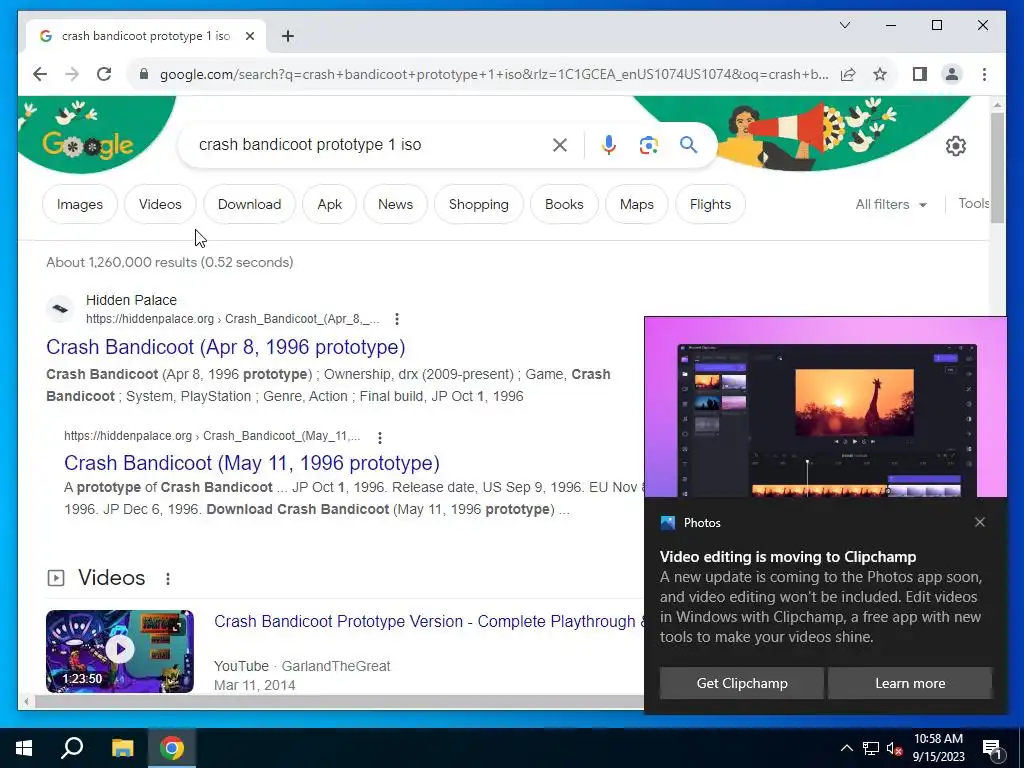The image size is (1024, 768).
Task: Click the hiddenpalace.org Crash_Bandicoot_(Apr_8 URL text
Action: [x=232, y=319]
